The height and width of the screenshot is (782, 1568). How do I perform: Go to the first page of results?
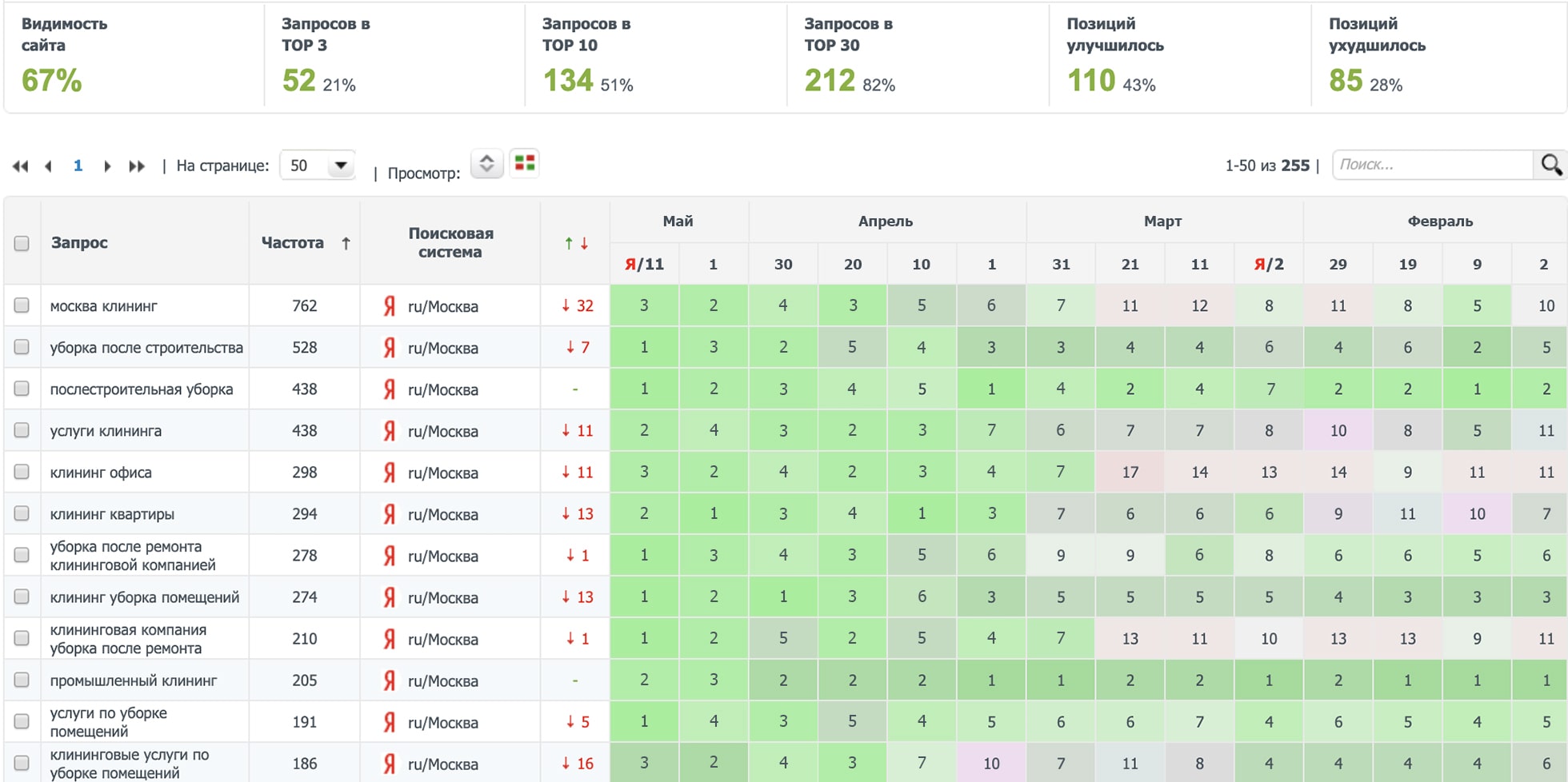pos(20,166)
